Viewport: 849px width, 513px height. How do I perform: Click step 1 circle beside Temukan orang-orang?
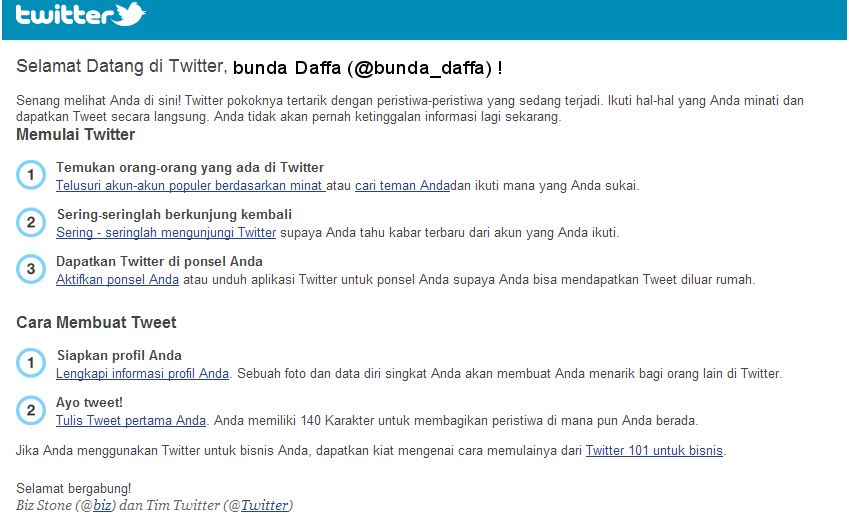pyautogui.click(x=31, y=175)
